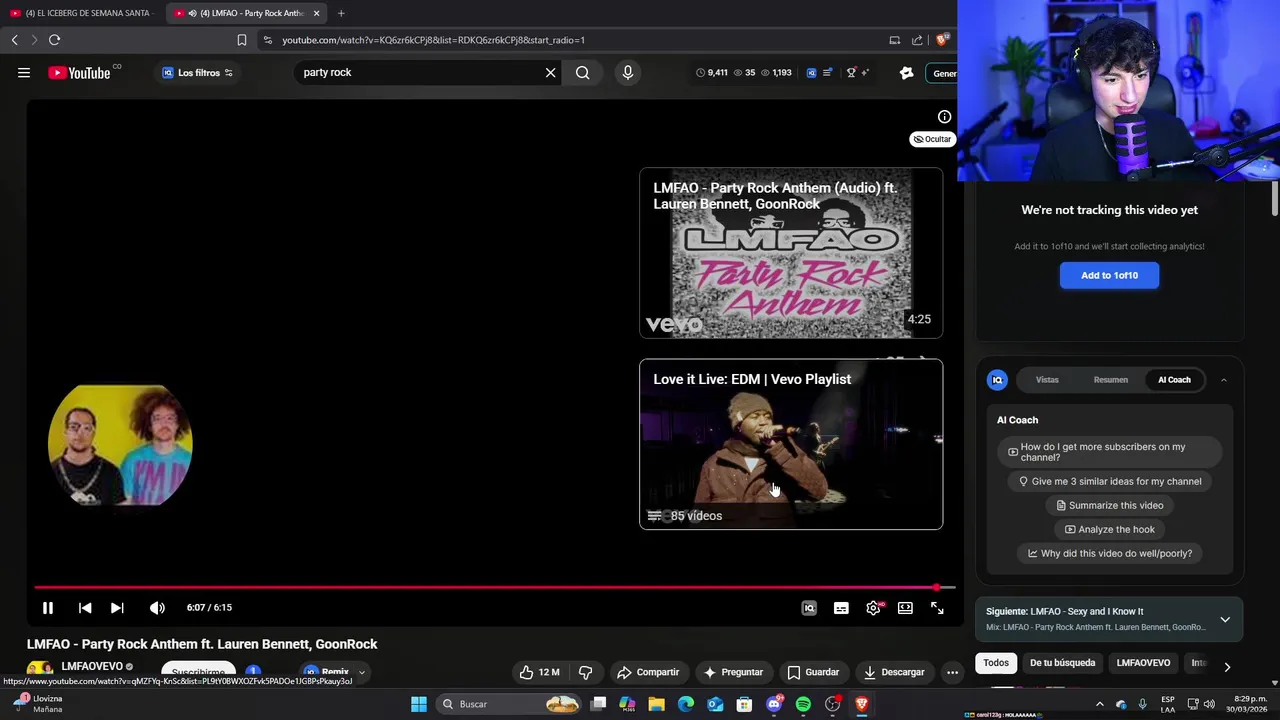
Task: Open the Windows Start menu
Action: point(419,704)
